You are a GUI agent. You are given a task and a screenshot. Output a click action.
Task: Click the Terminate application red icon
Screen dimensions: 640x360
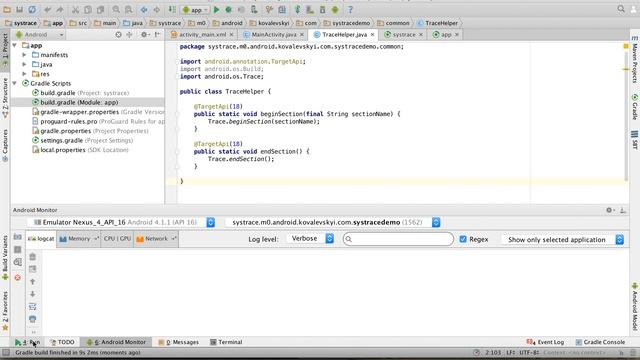[18, 278]
